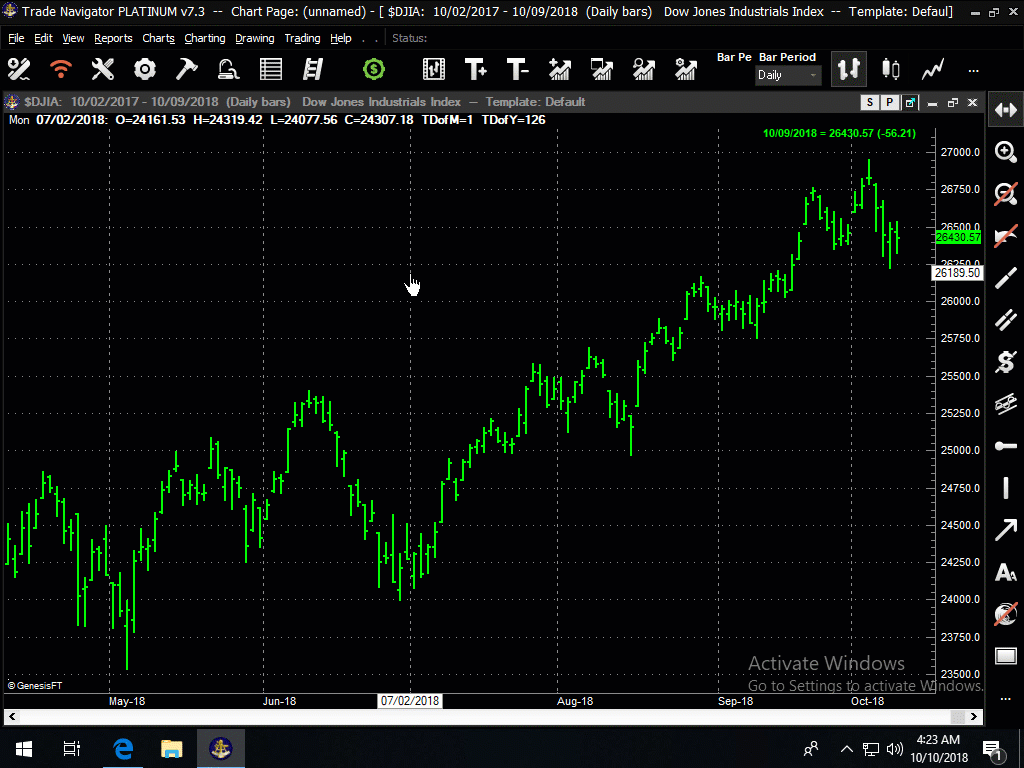Select the dollar sign drawing tool

1006,361
